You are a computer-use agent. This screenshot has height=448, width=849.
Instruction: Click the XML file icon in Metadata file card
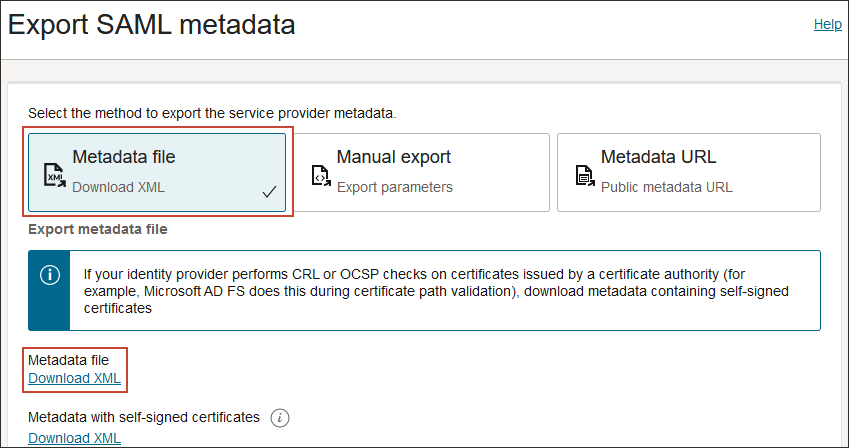coord(55,176)
